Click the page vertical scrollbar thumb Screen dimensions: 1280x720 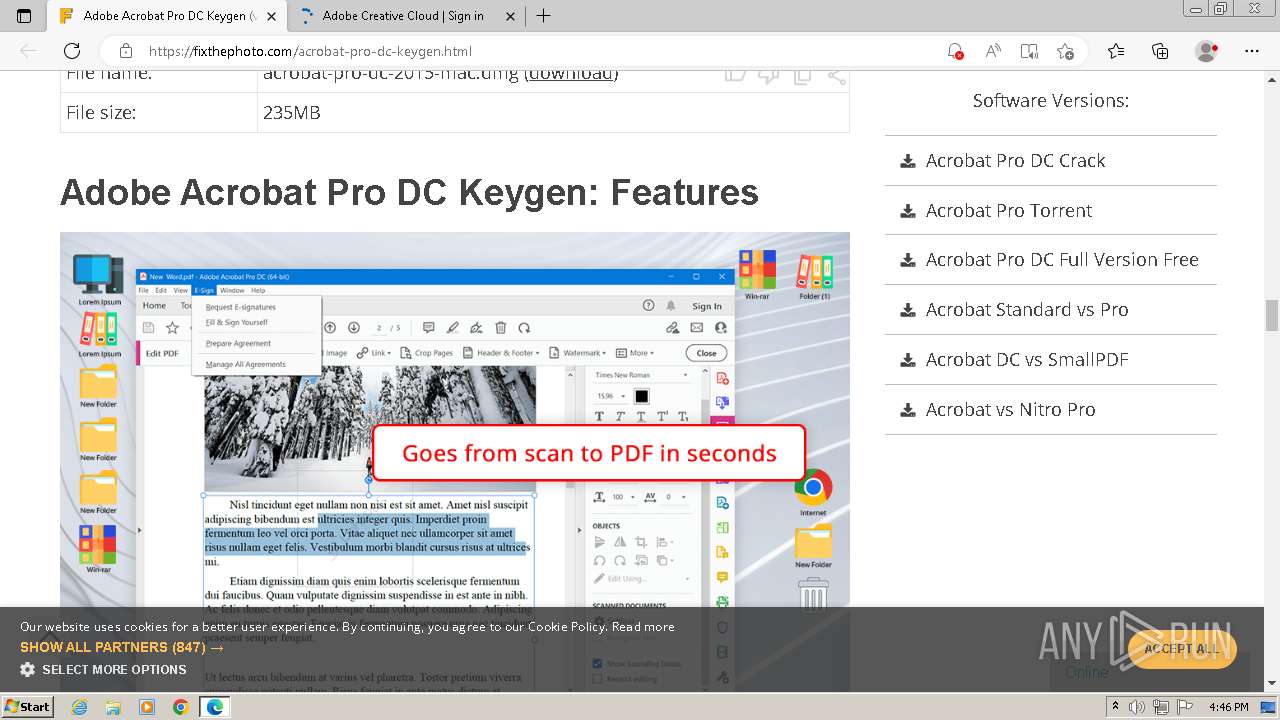click(x=1272, y=315)
